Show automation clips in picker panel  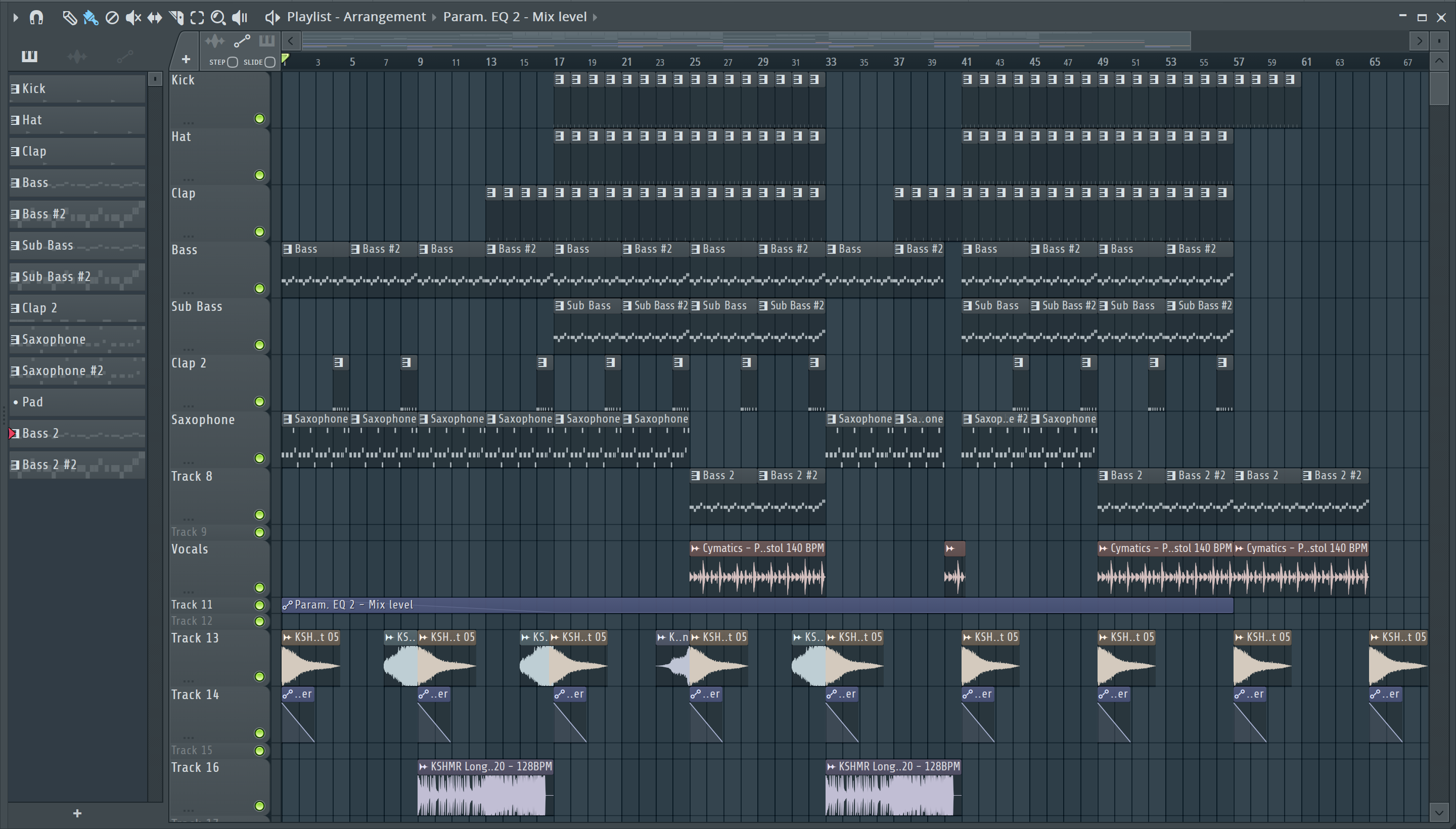125,56
